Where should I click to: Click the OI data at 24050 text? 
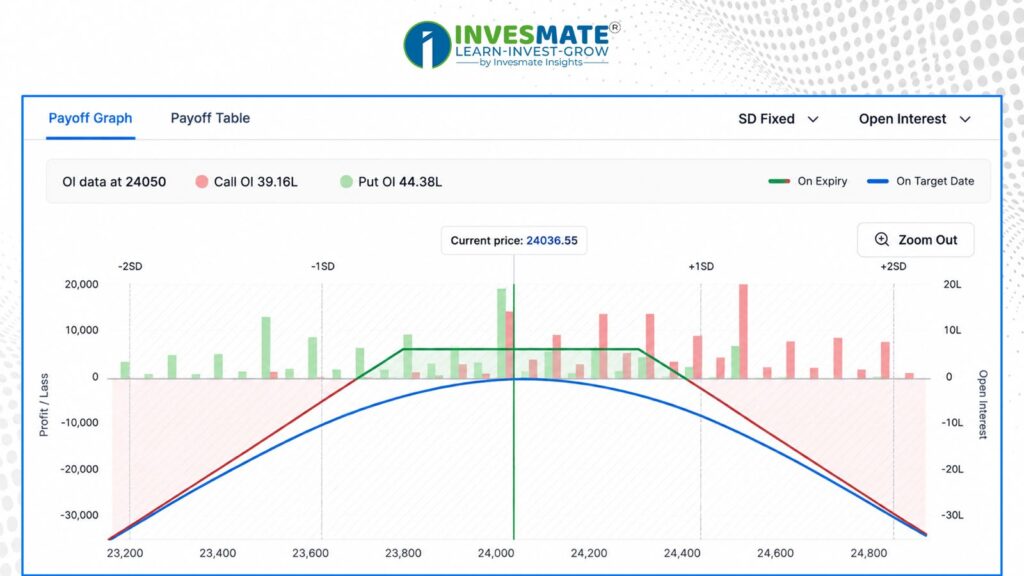[x=114, y=182]
